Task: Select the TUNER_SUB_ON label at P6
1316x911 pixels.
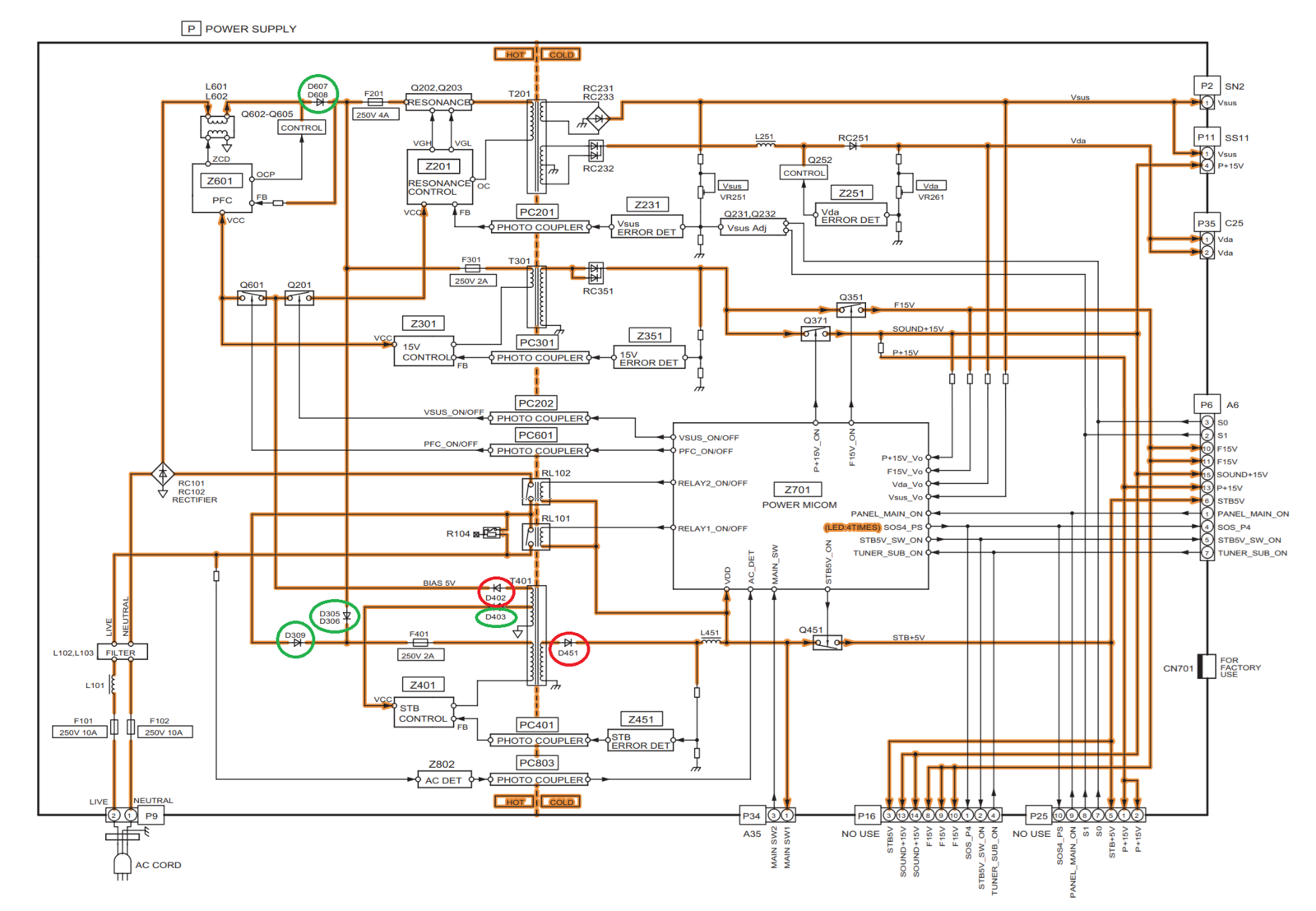Action: pyautogui.click(x=1252, y=554)
